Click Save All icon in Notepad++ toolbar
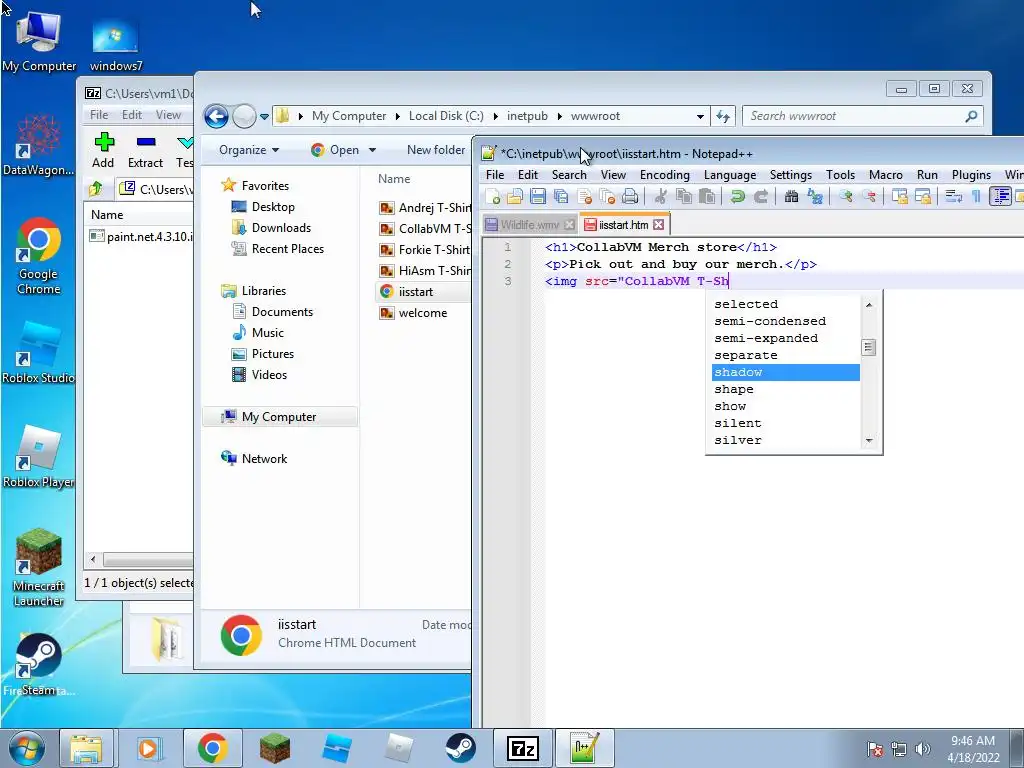 coord(561,196)
